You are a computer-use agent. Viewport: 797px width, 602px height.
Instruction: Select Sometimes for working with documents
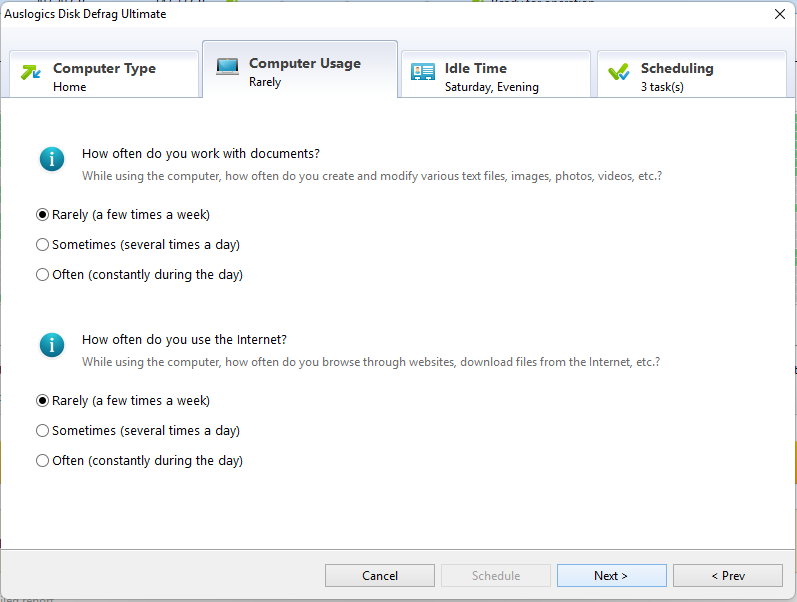[43, 244]
